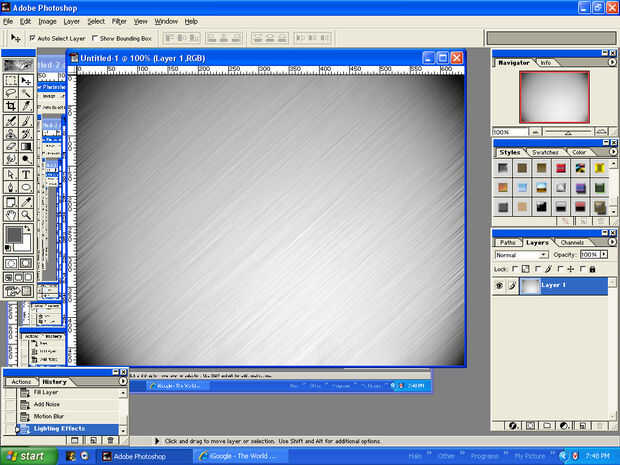Toggle Lock image pixels checkbox

point(537,269)
